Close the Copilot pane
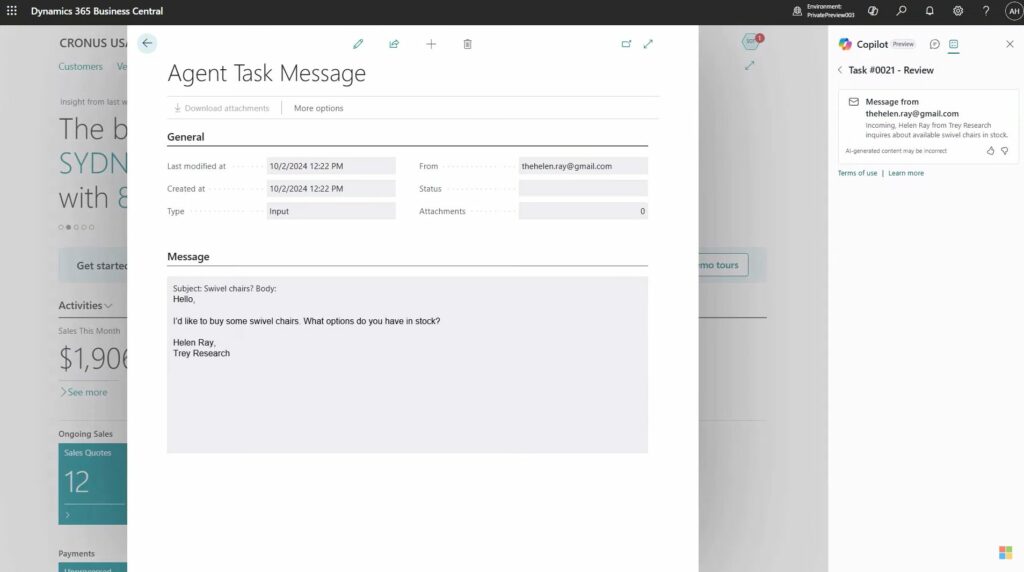 (1010, 44)
